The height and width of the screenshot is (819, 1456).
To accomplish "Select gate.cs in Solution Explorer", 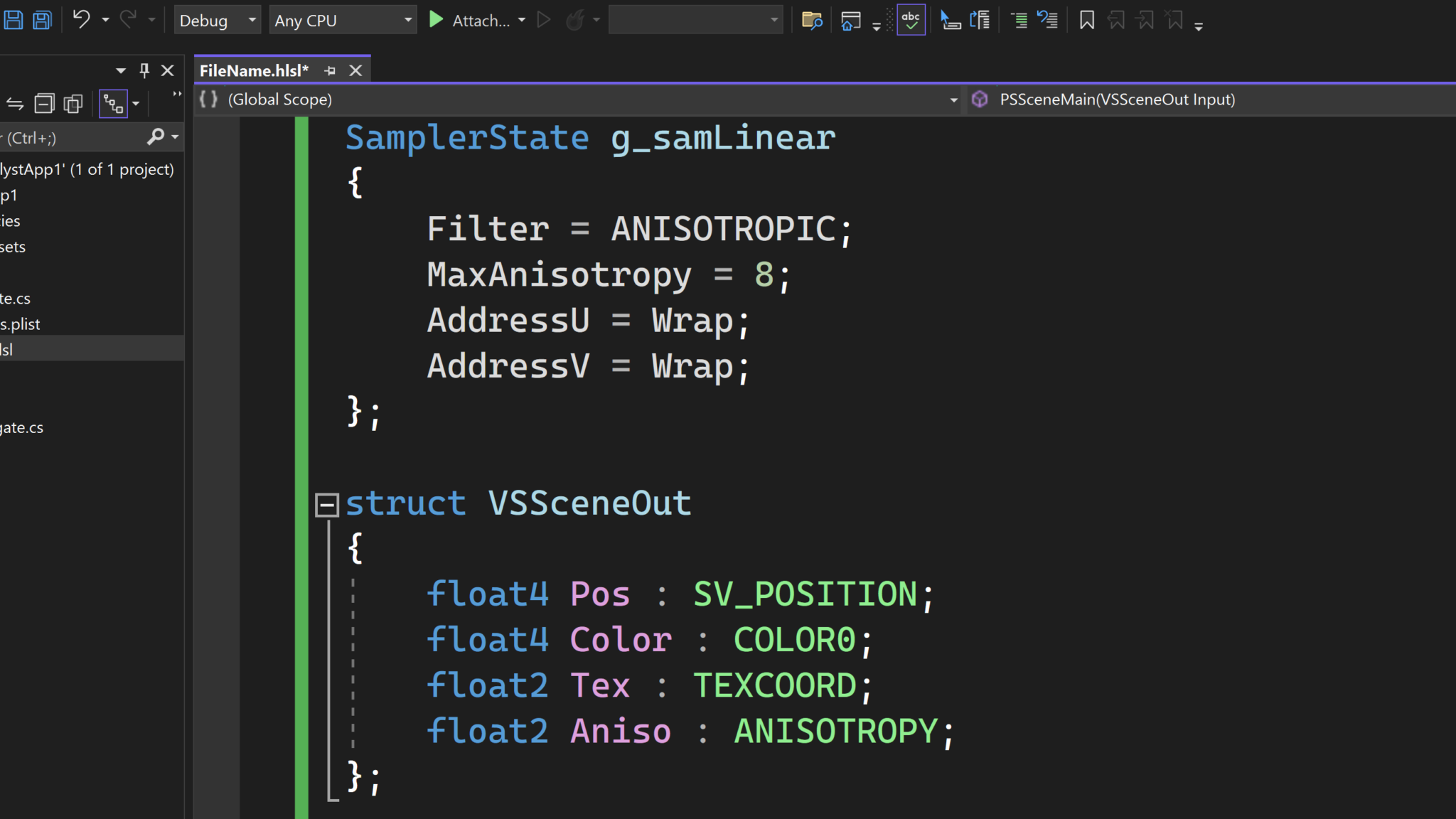I will [x=21, y=427].
